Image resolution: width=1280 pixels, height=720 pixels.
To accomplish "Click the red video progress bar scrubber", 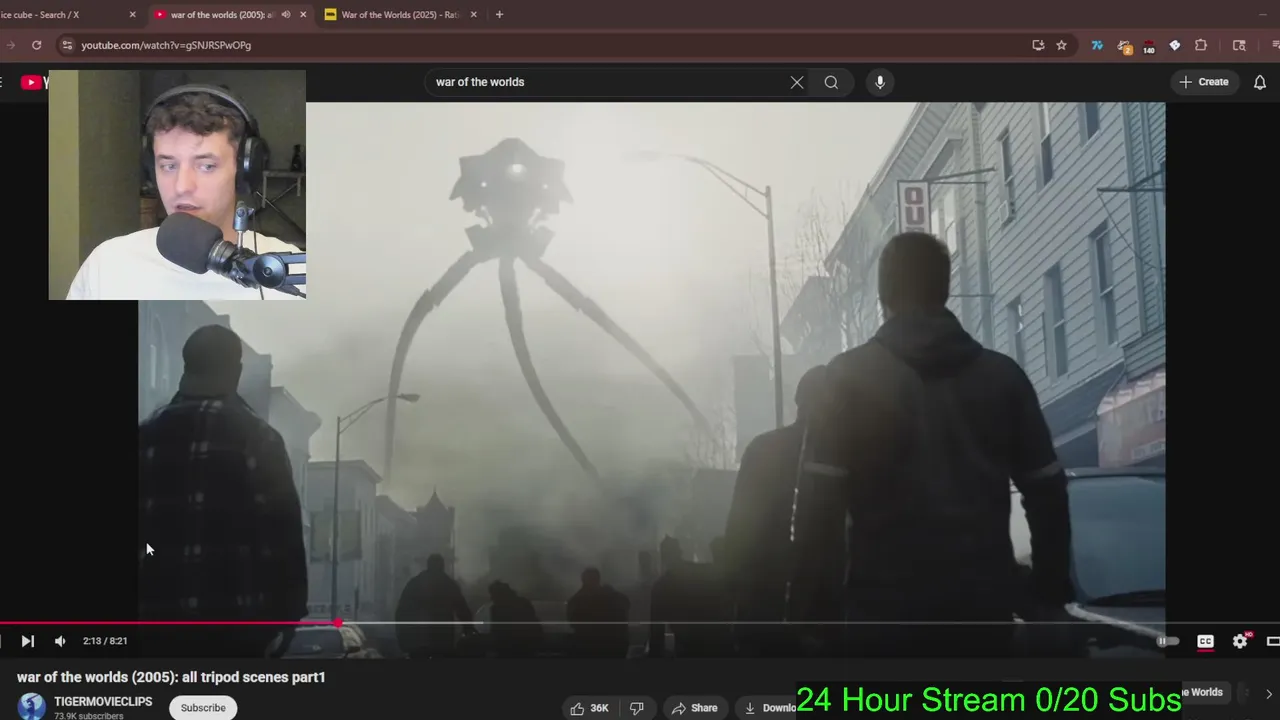I will 338,623.
